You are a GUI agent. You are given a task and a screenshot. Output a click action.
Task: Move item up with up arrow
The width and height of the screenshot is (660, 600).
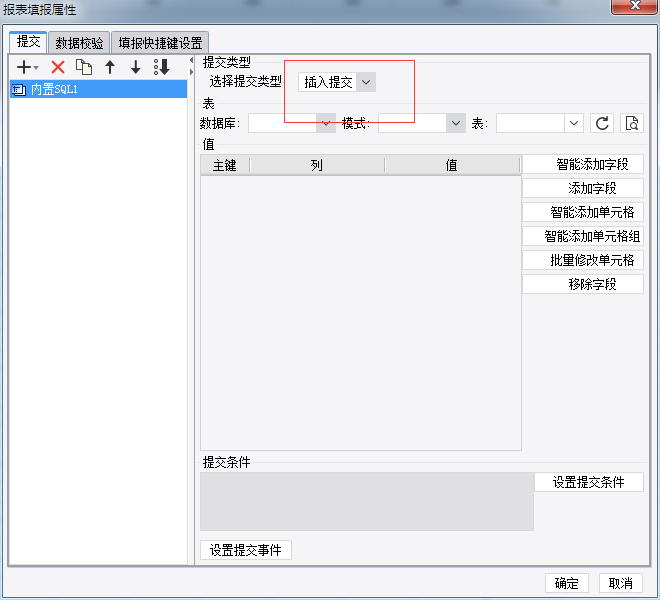click(x=110, y=67)
